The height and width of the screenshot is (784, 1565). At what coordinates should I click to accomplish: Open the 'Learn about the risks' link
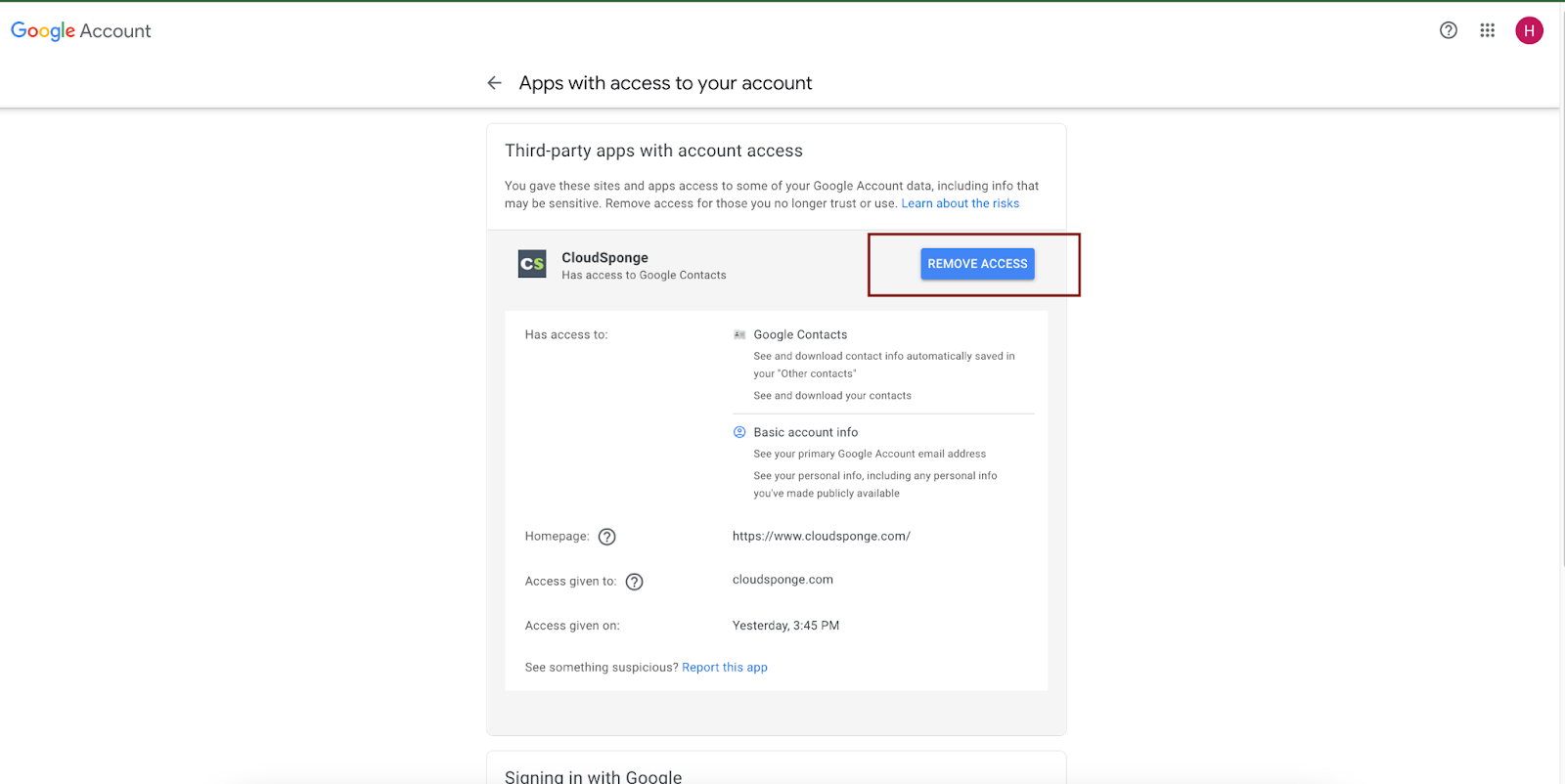(x=961, y=203)
